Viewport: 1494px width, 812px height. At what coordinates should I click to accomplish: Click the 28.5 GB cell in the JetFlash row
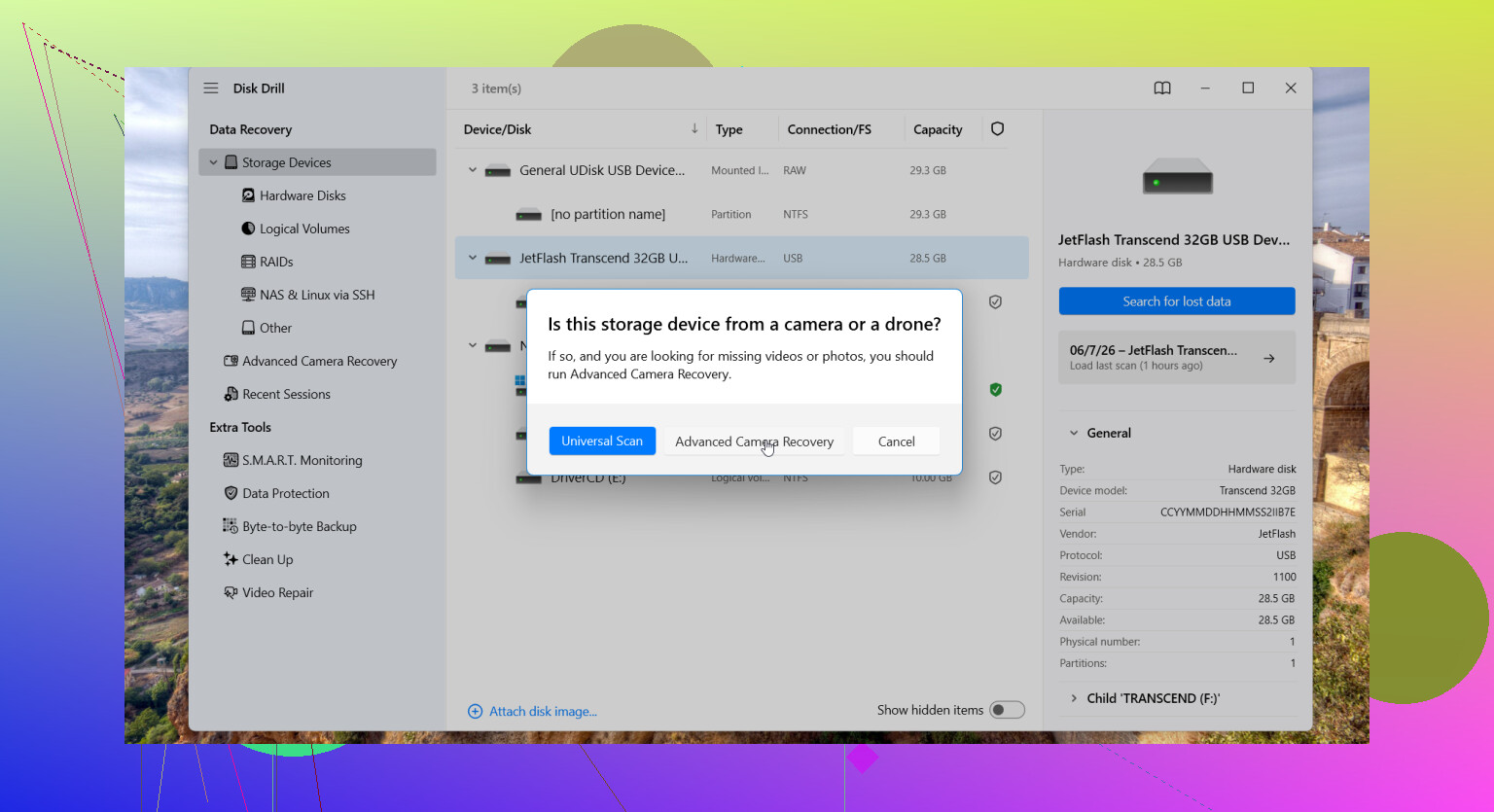click(928, 258)
